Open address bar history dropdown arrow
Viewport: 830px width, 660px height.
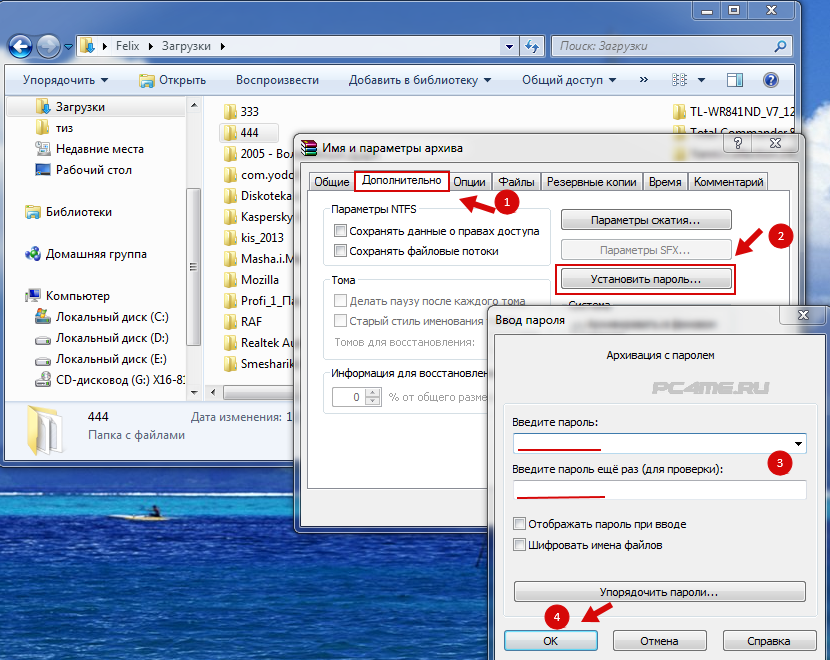tap(509, 47)
